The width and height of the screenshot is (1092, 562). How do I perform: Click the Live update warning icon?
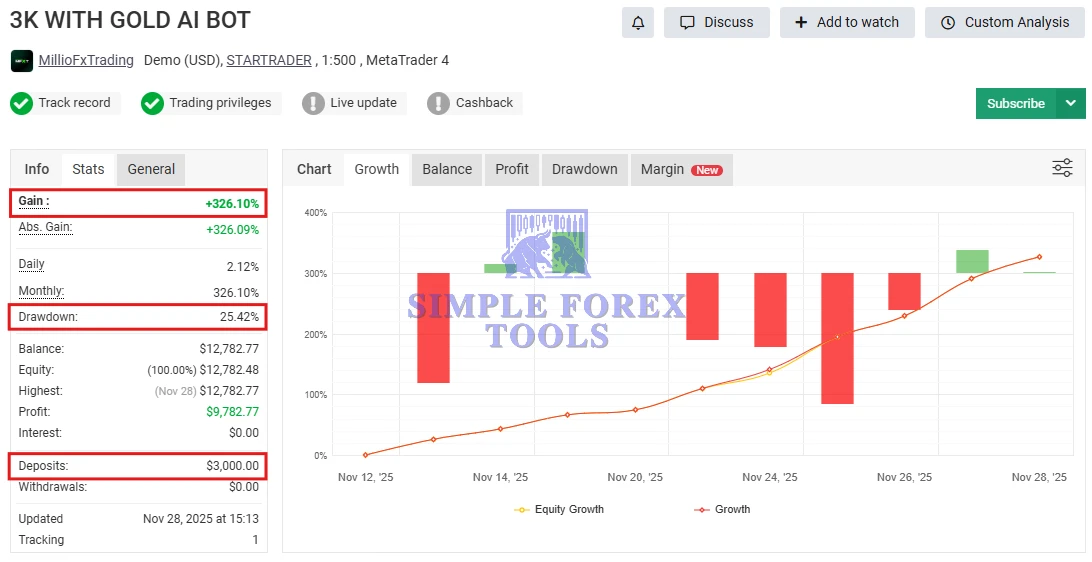[313, 103]
